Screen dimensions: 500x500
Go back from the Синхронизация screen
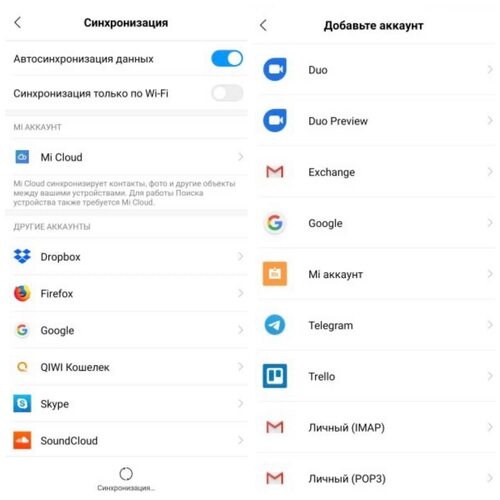[x=18, y=23]
